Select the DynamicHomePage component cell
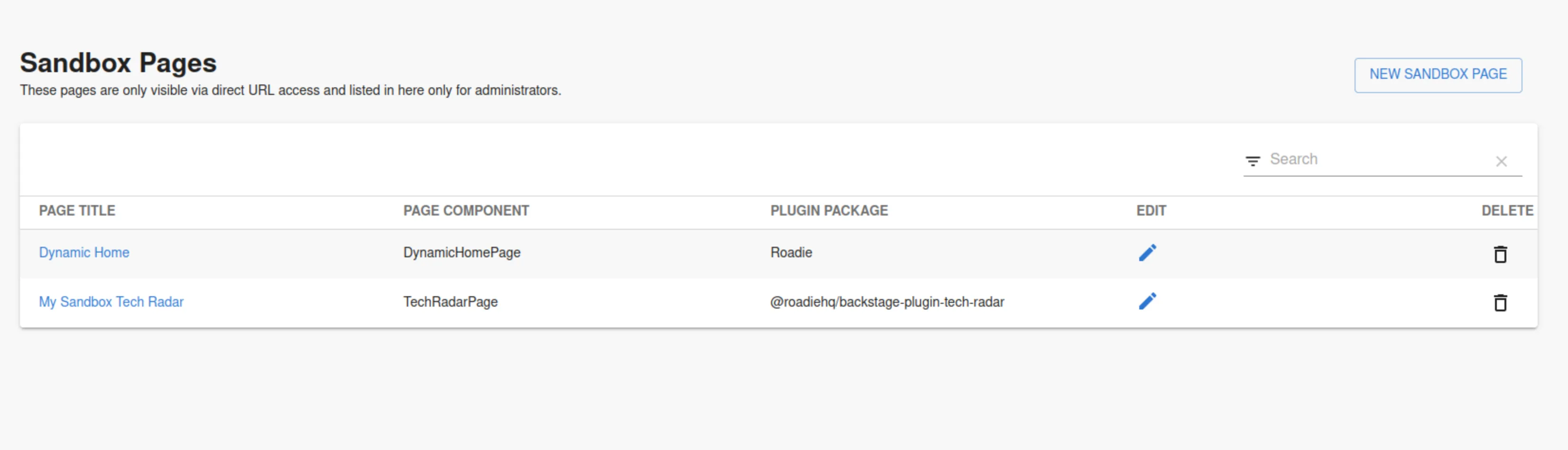Image resolution: width=1568 pixels, height=450 pixels. 462,252
